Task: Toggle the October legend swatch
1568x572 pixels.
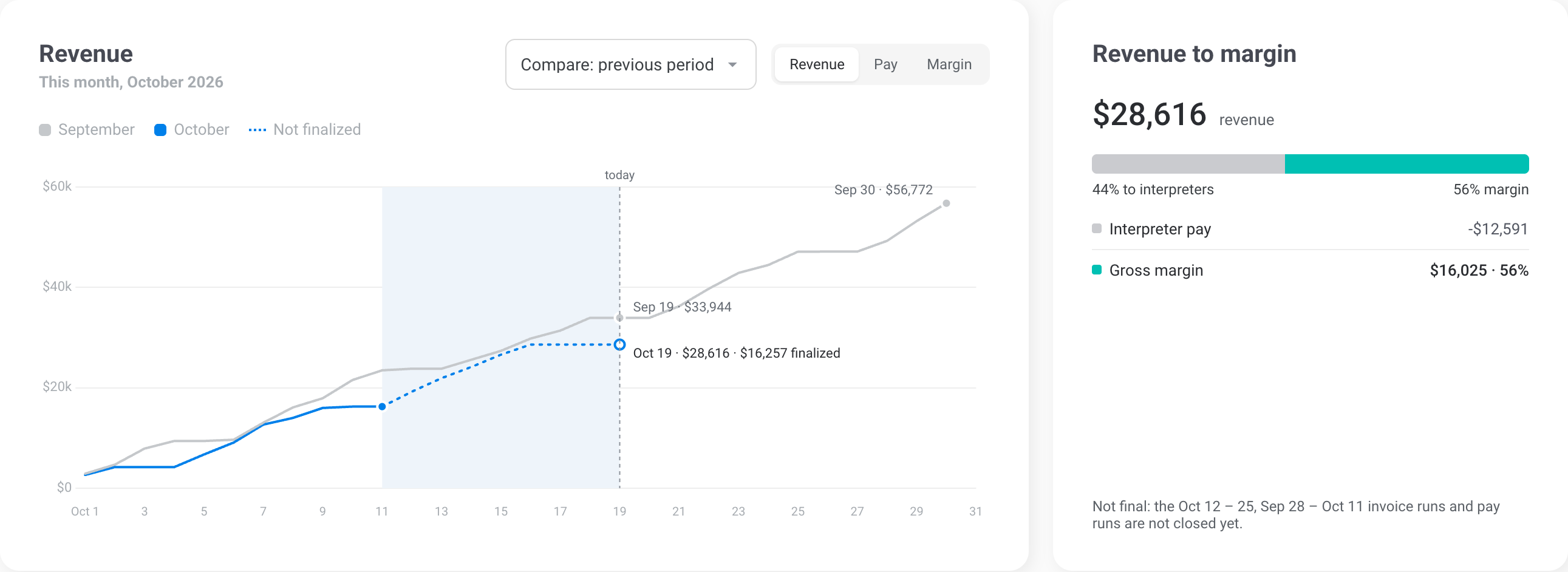Action: tap(160, 129)
